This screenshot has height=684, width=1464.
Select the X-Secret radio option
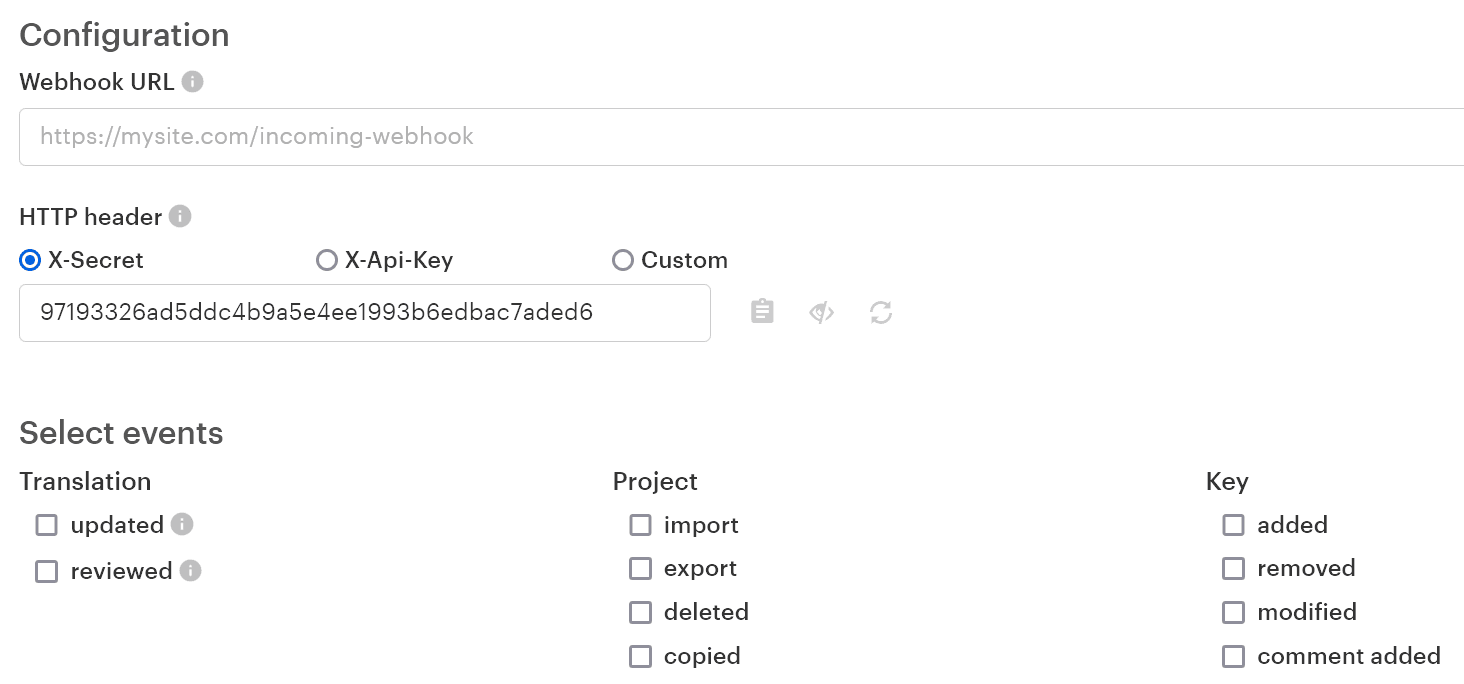pos(30,260)
